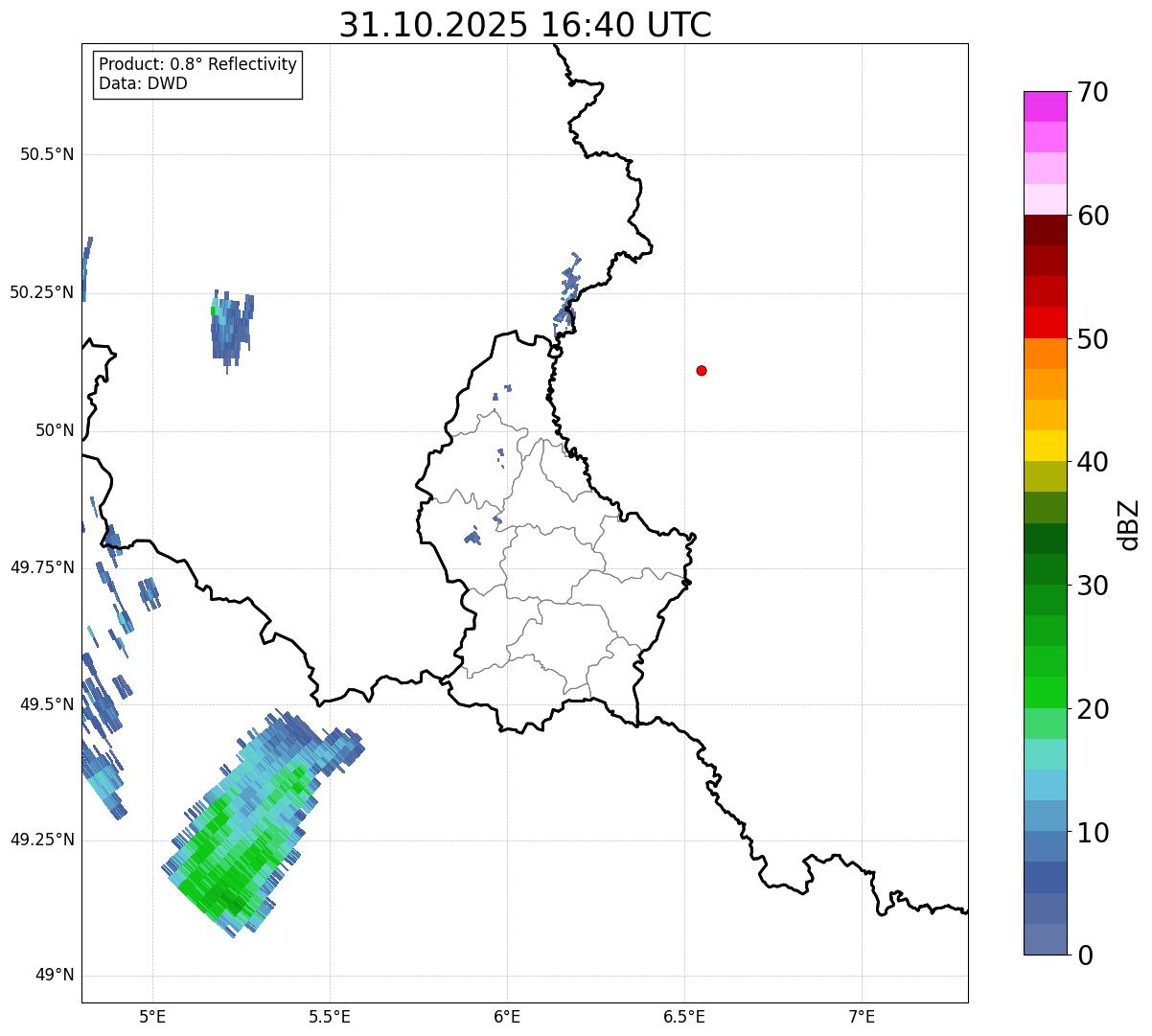Pick the olive colorbar segment below 40
Screen dimensions: 1152x1036
coord(1046,476)
